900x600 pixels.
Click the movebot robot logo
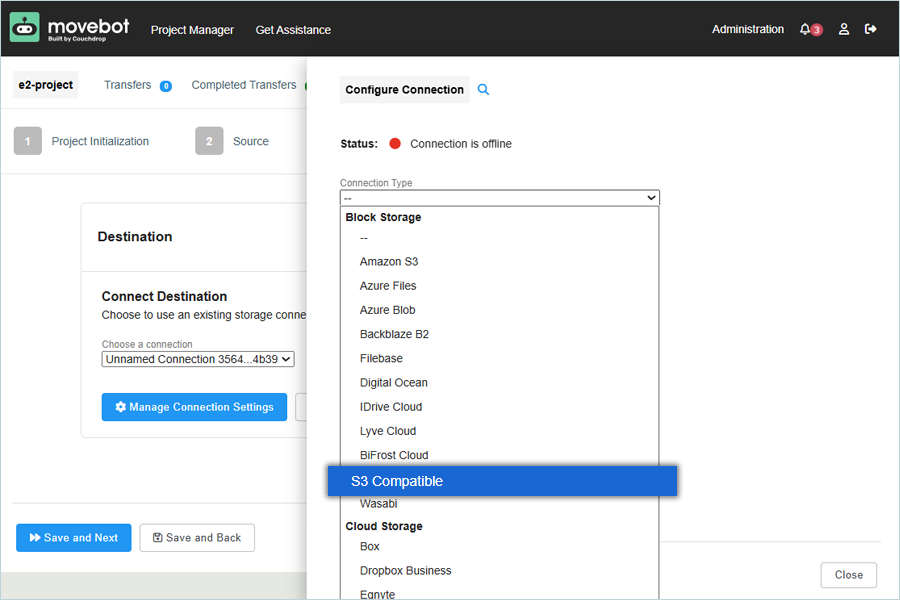coord(25,28)
